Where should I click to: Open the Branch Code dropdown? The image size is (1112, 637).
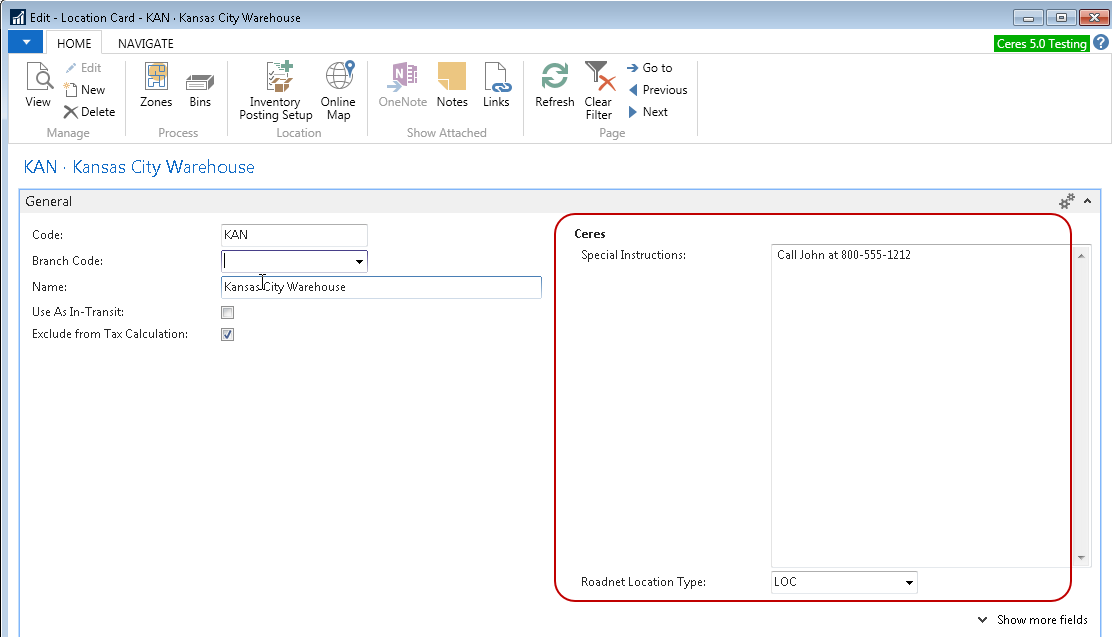(359, 262)
